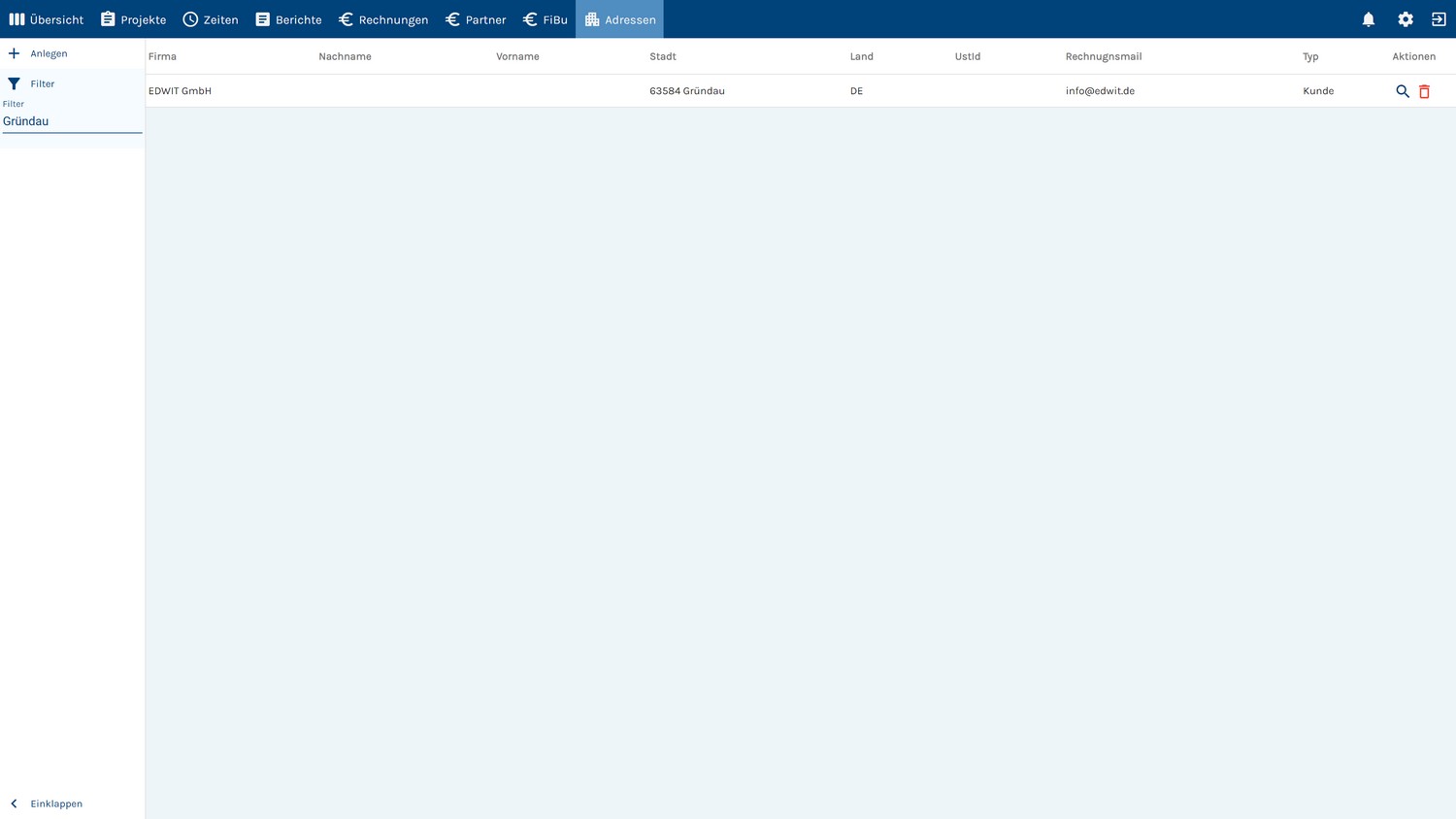Sort by Vorname column header
1456x819 pixels.
click(517, 56)
